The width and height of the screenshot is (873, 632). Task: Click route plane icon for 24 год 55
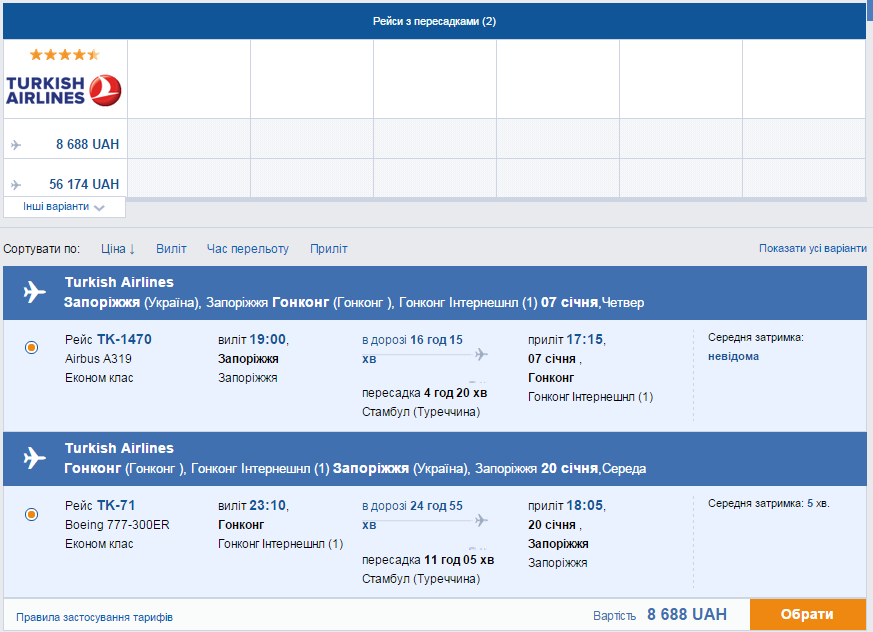pos(481,520)
